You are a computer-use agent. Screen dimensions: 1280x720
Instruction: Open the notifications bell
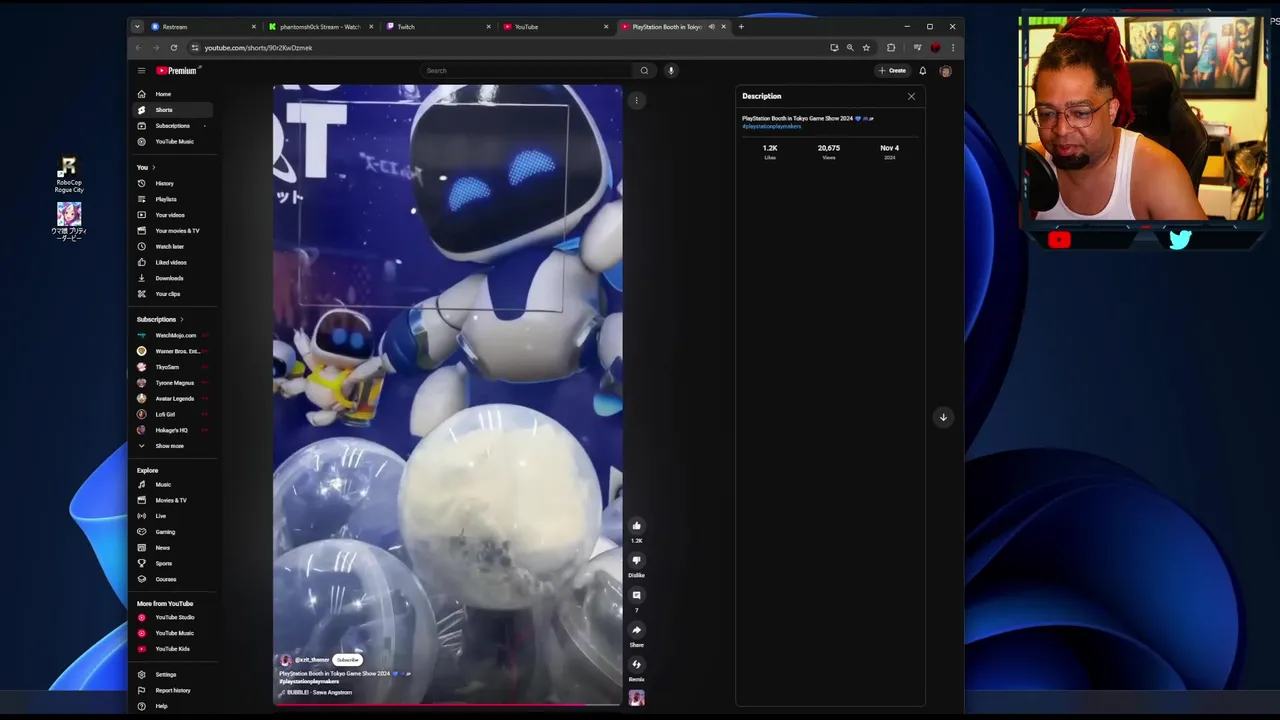point(922,71)
